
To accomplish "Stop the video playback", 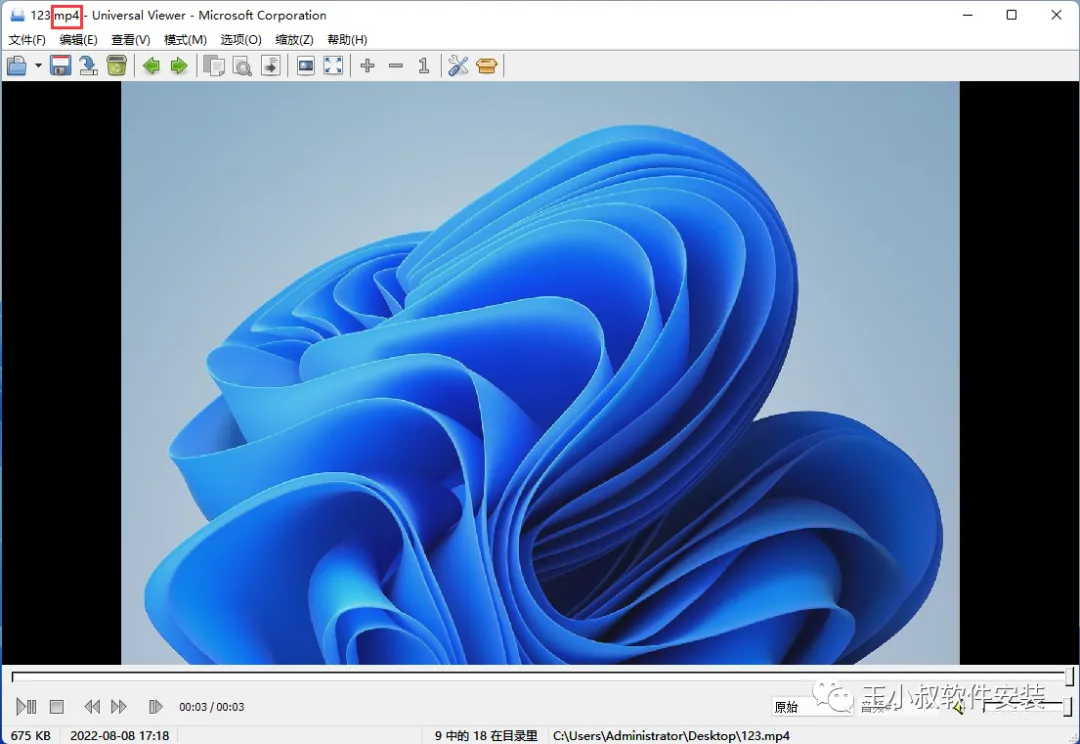I will coord(56,707).
